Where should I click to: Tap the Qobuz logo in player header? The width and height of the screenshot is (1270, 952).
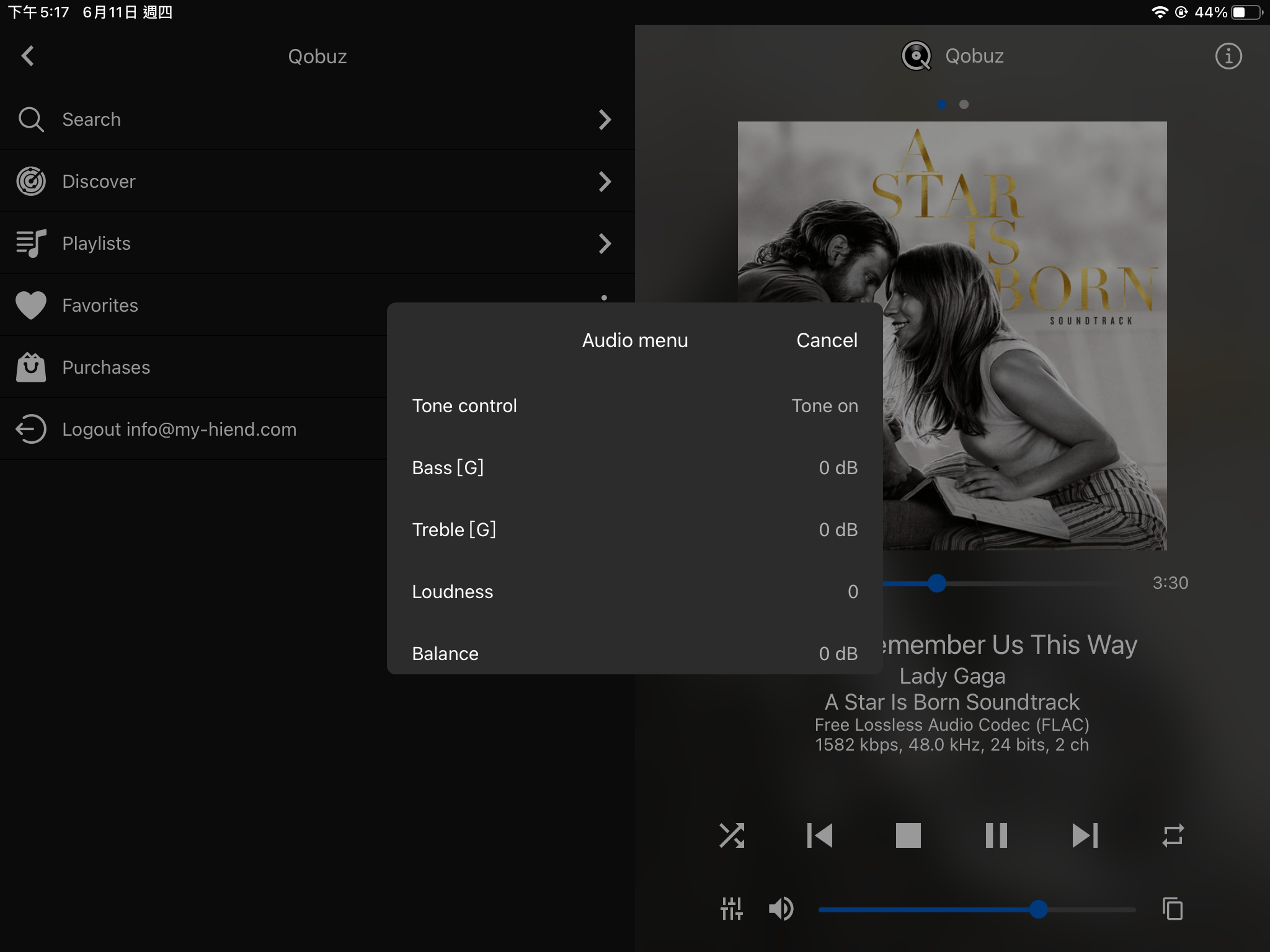916,56
